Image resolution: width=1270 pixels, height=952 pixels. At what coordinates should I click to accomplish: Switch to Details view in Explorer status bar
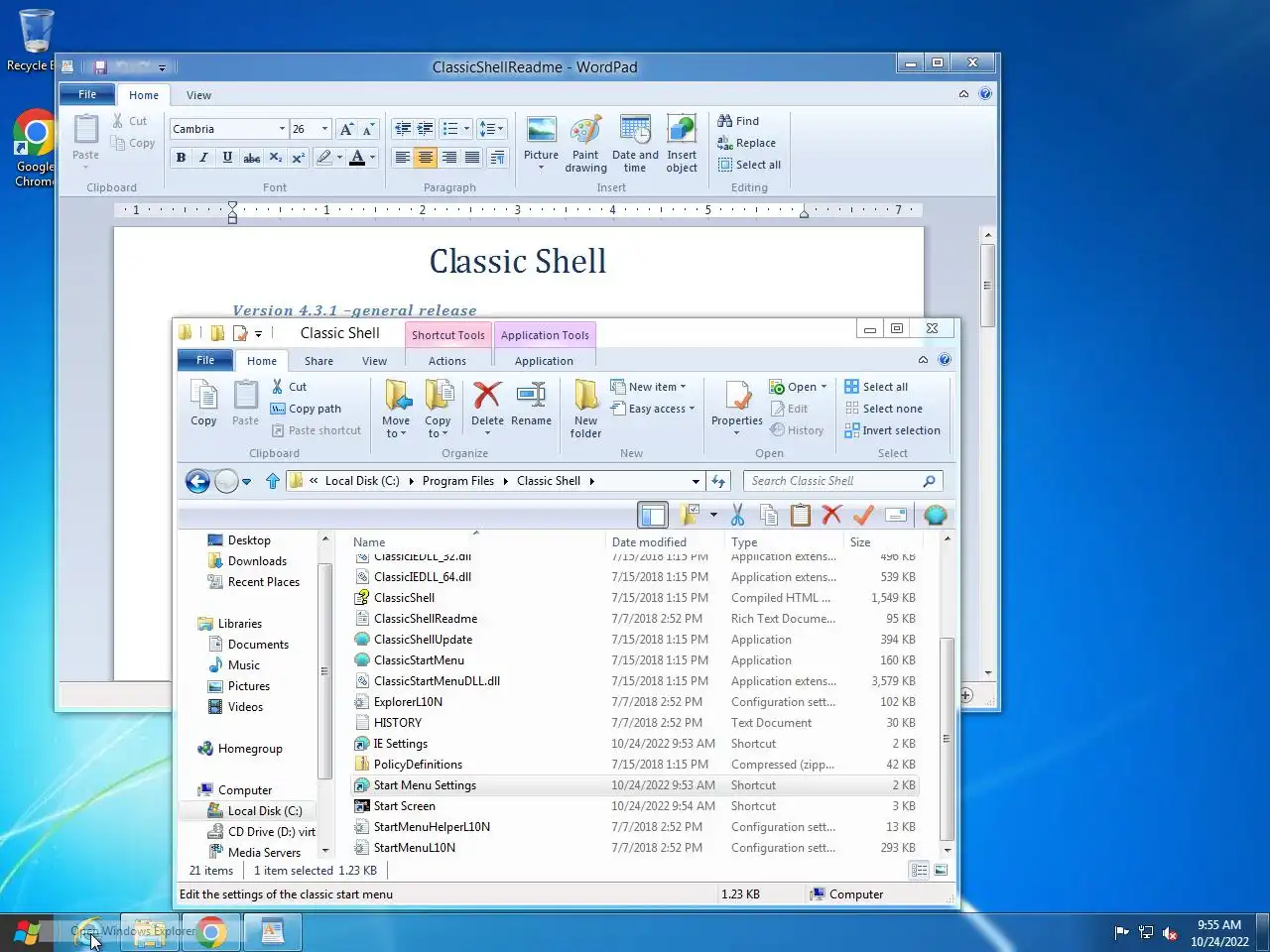click(x=919, y=871)
